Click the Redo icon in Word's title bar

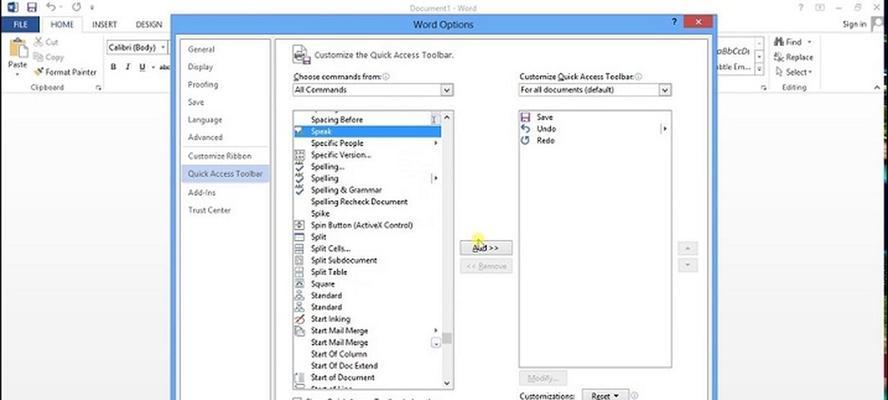click(x=77, y=7)
